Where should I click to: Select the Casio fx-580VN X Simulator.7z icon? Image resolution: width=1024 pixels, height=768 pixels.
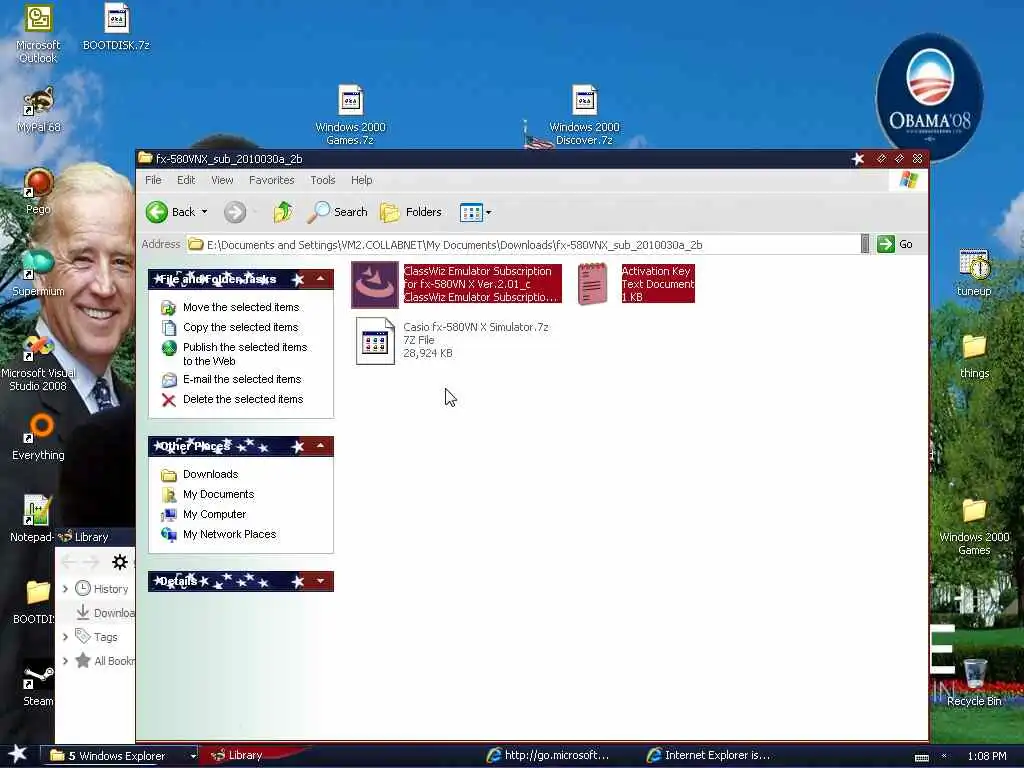pyautogui.click(x=376, y=340)
